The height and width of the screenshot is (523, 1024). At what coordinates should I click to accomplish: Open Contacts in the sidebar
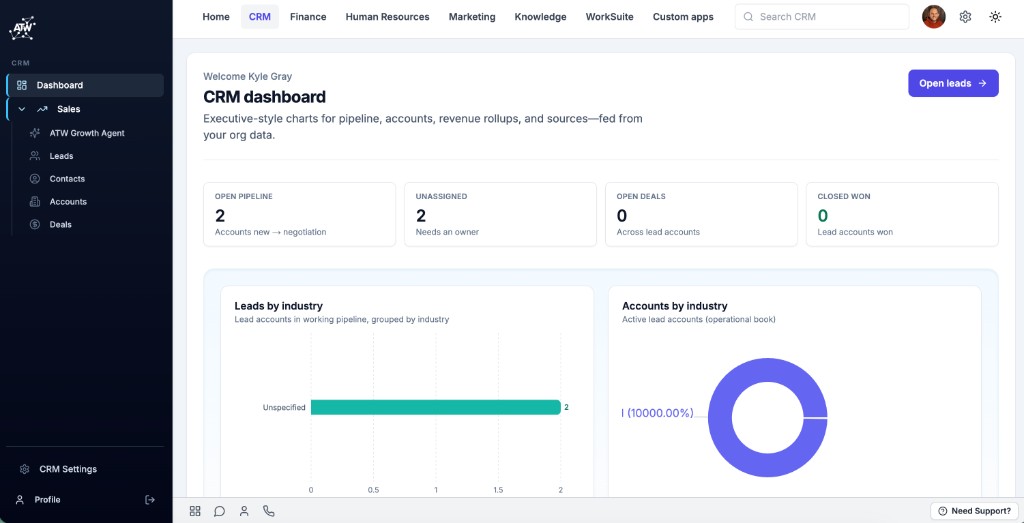click(x=67, y=179)
